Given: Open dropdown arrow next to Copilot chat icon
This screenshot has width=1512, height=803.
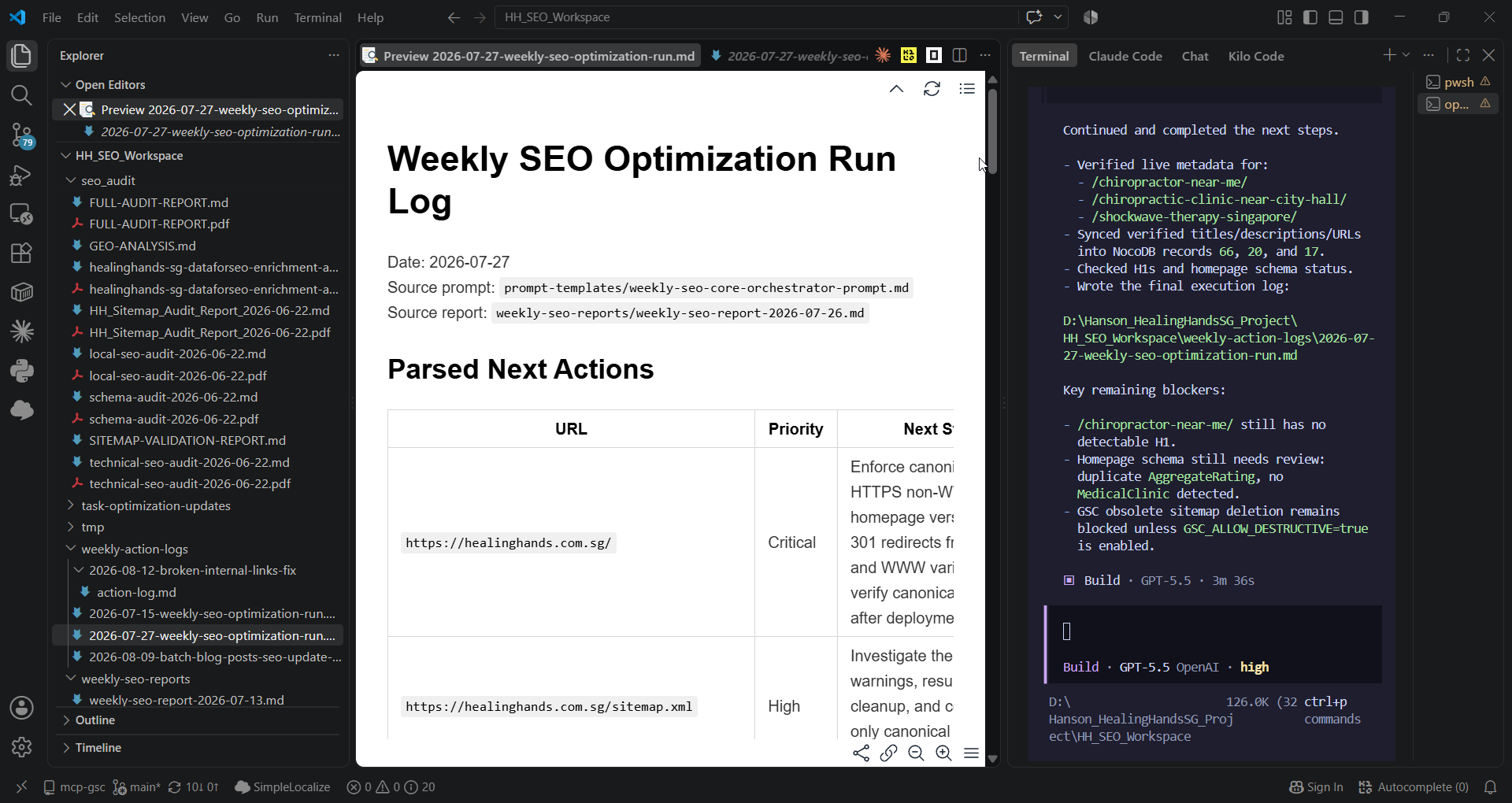Looking at the screenshot, I should tap(1058, 17).
